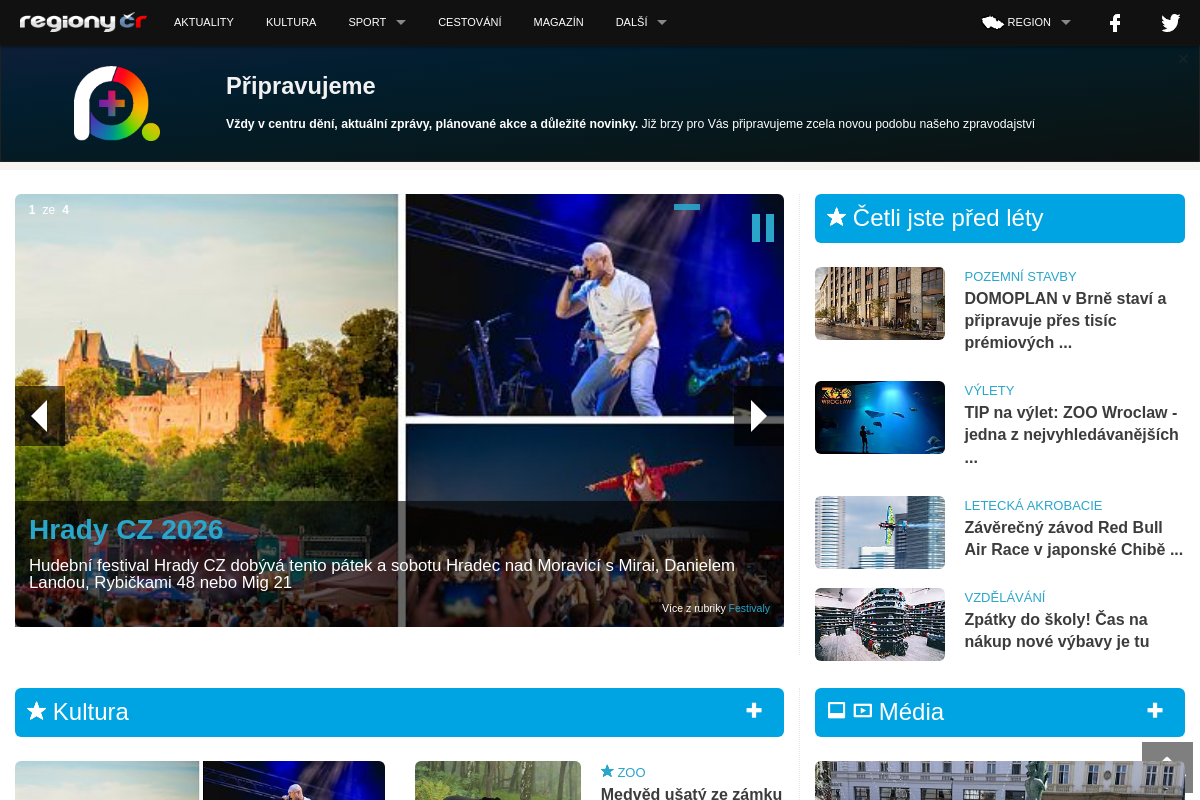The width and height of the screenshot is (1200, 800).
Task: Click the Czech map Region icon
Action: pos(992,22)
